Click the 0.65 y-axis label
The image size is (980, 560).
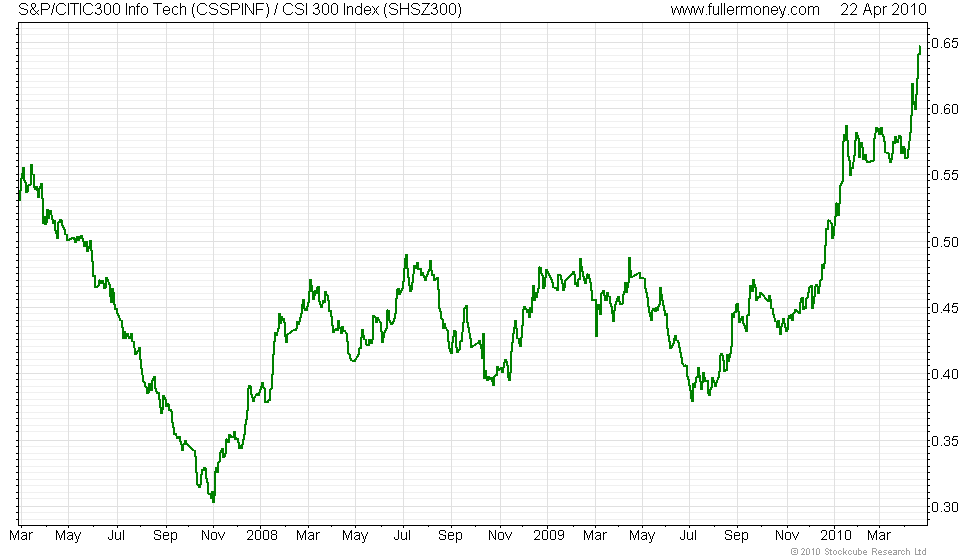(944, 43)
